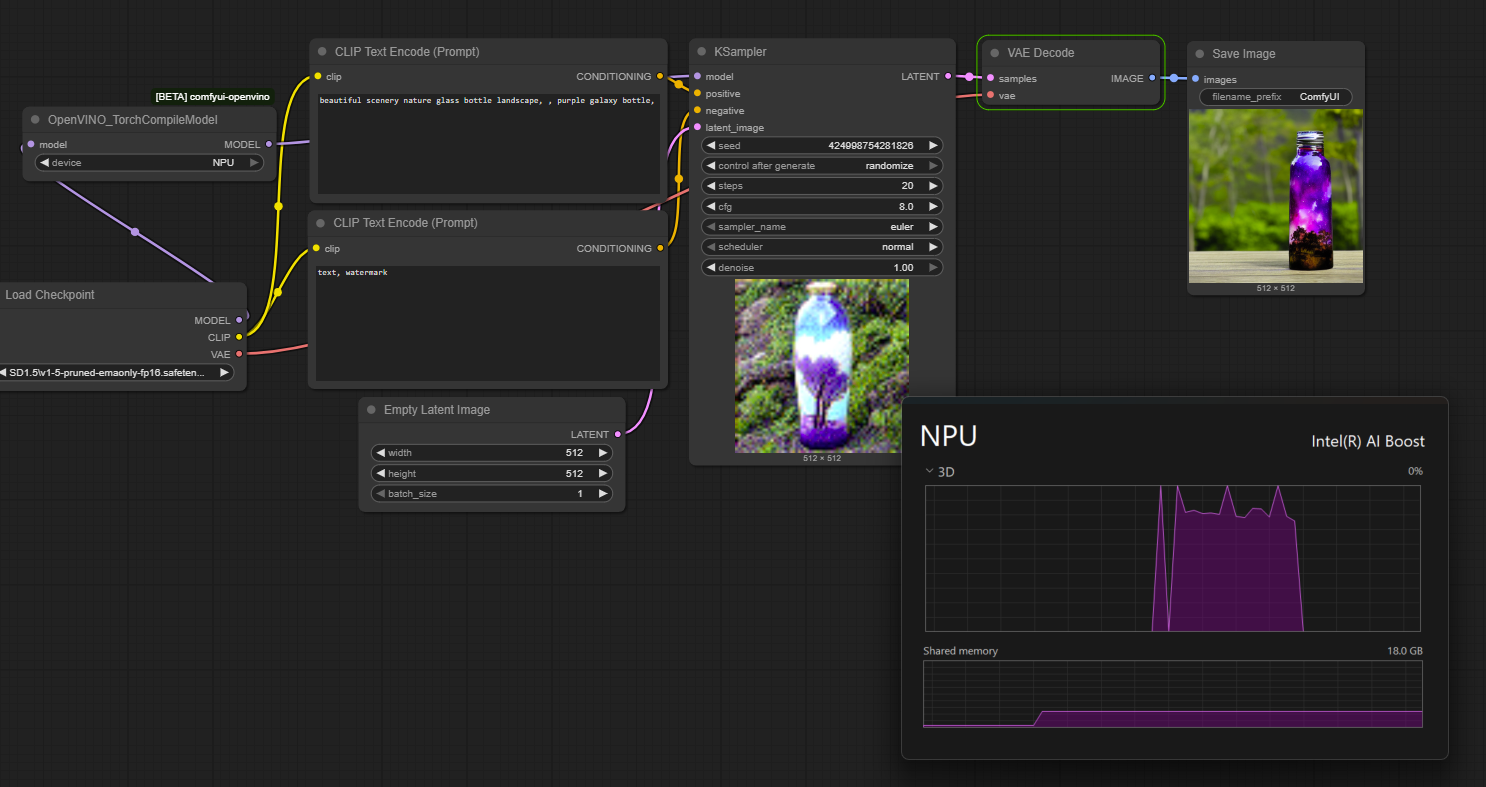The width and height of the screenshot is (1486, 787).
Task: Click the positive prompt text box with 'beautiful scenery'
Action: (x=488, y=143)
